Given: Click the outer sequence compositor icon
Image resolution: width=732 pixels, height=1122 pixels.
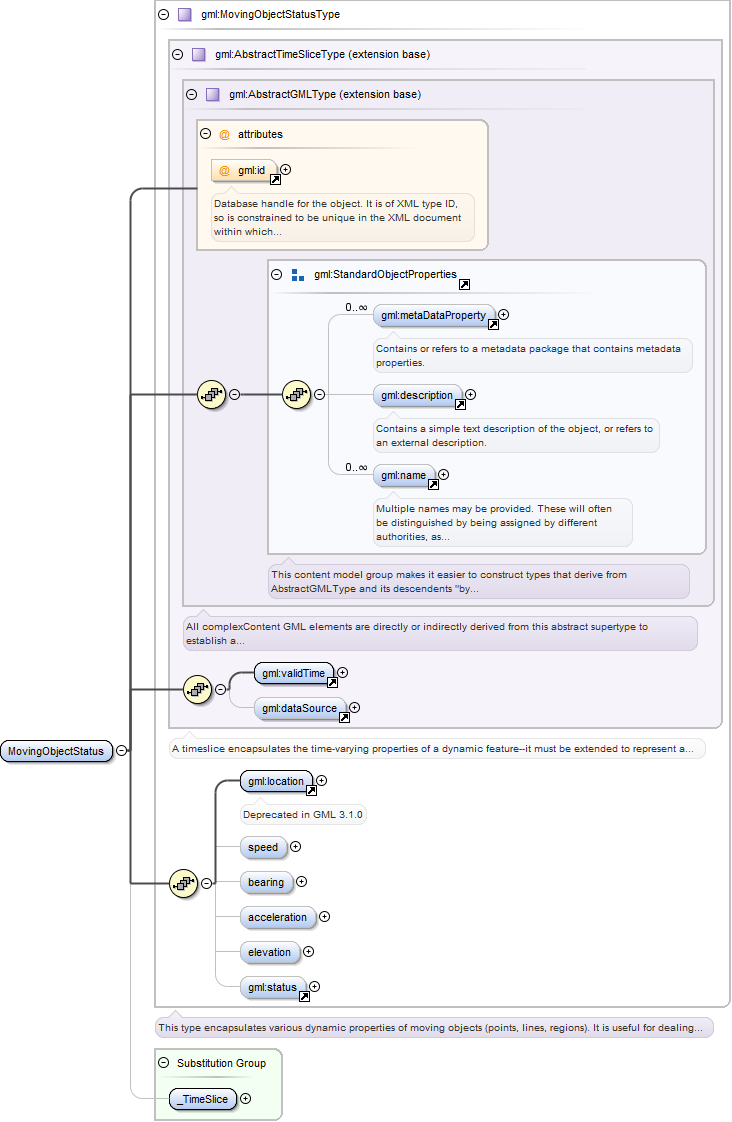Looking at the screenshot, I should 212,394.
